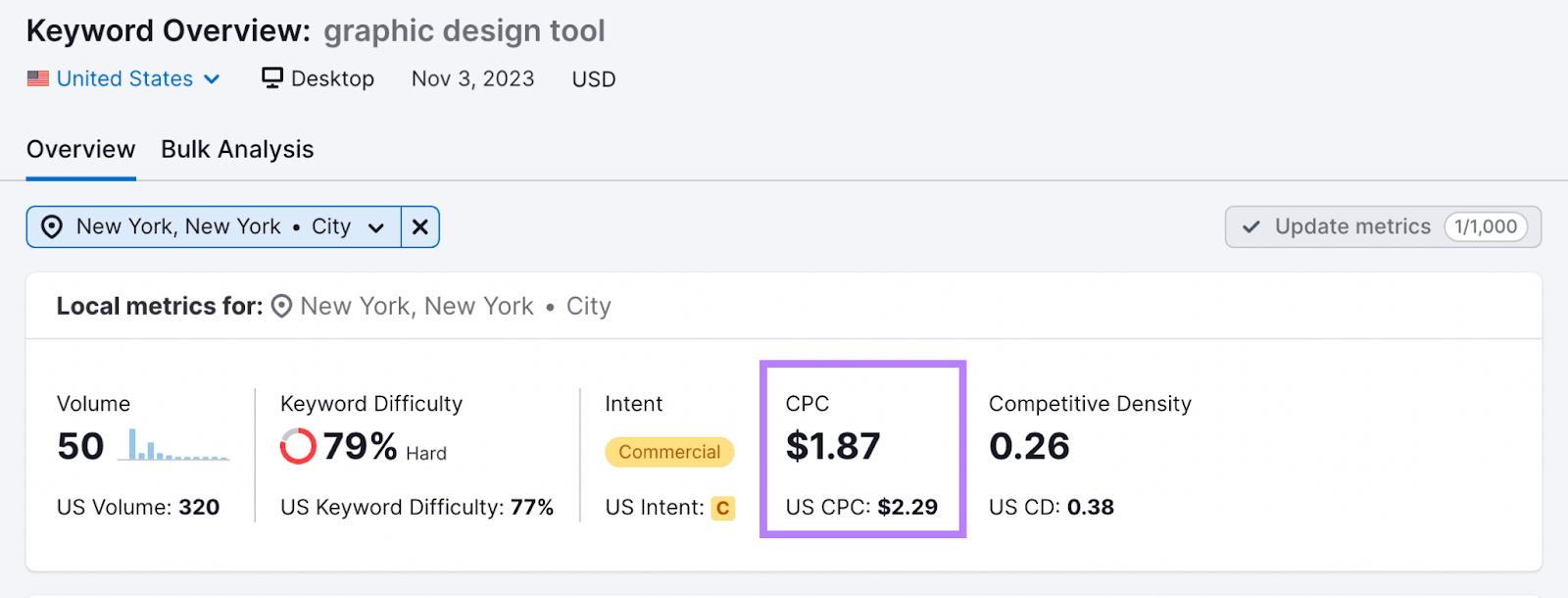The image size is (1568, 598).
Task: Click the Commercial intent label
Action: click(x=669, y=452)
